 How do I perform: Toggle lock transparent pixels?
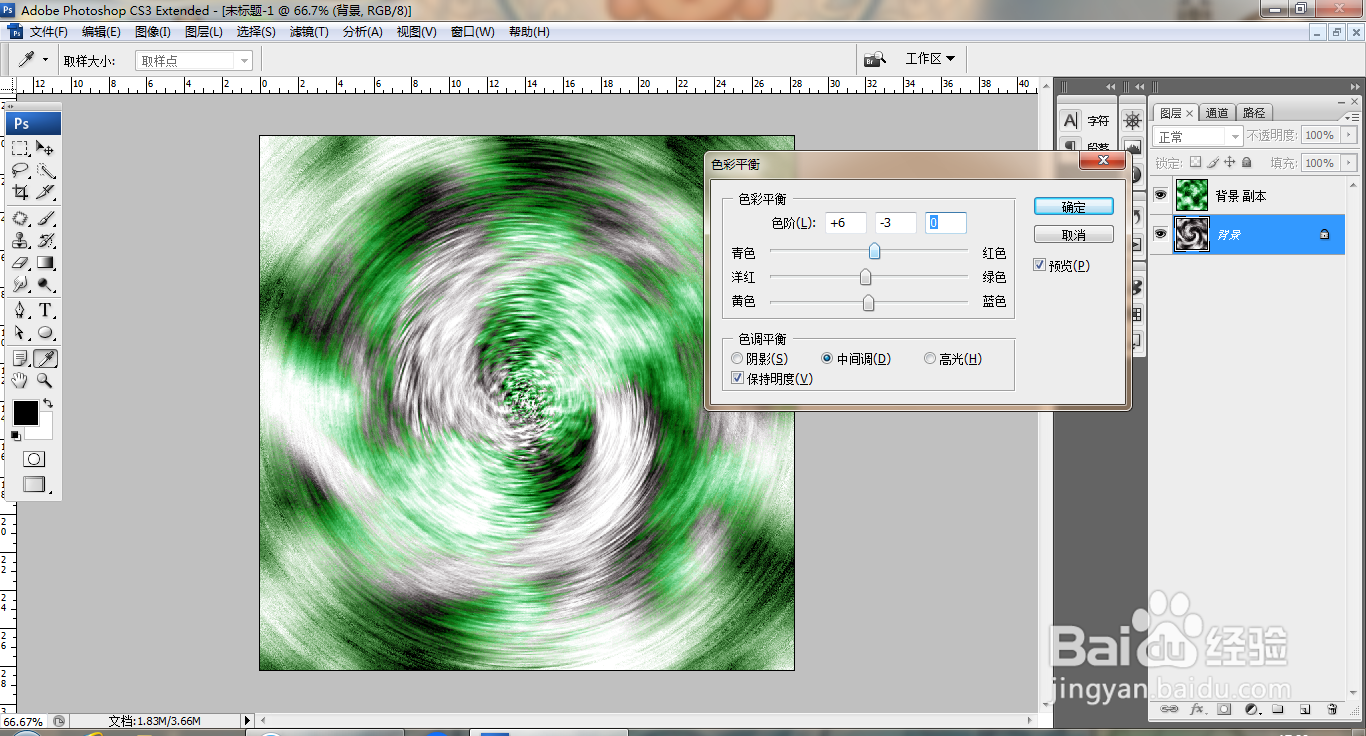[1196, 162]
